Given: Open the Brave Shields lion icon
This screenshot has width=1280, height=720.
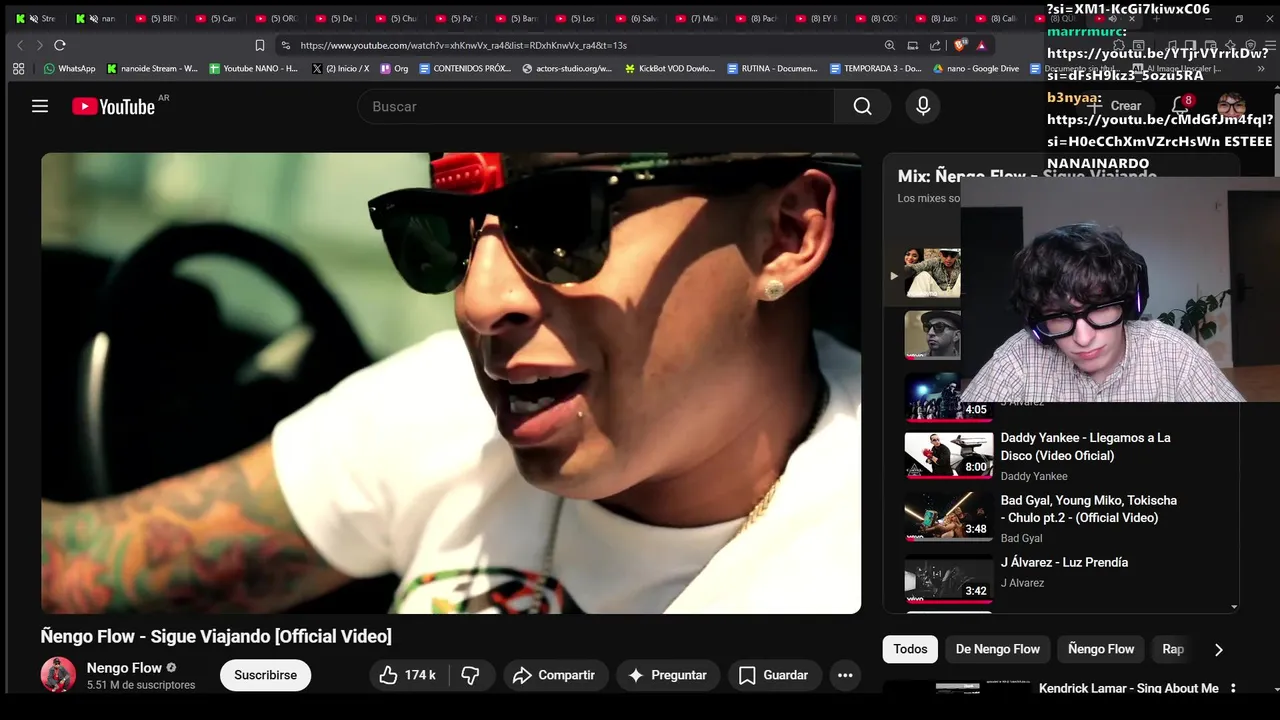Looking at the screenshot, I should 961,45.
